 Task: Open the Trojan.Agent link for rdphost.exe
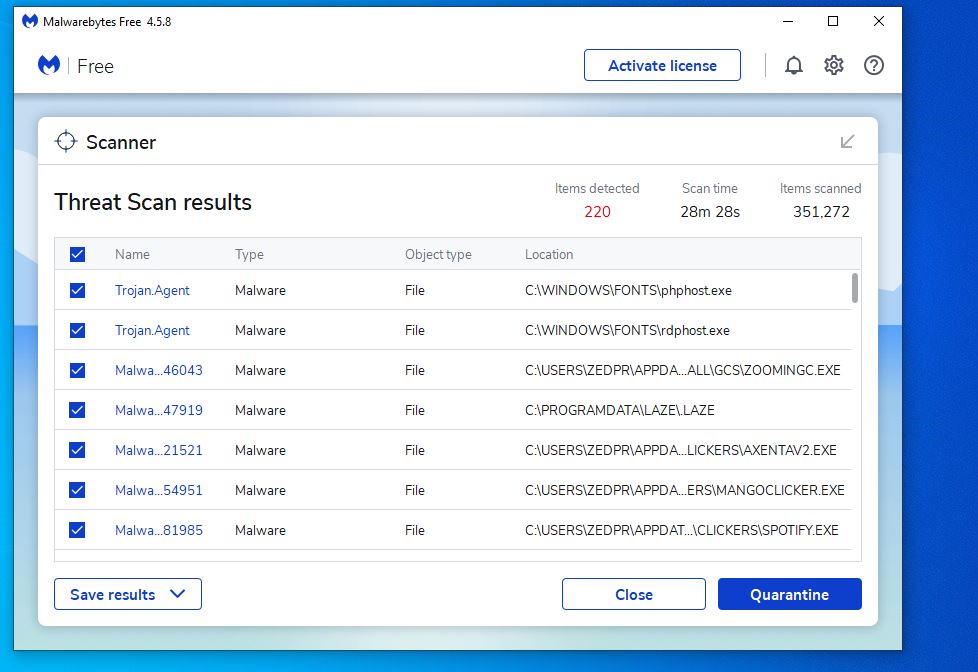coord(152,330)
